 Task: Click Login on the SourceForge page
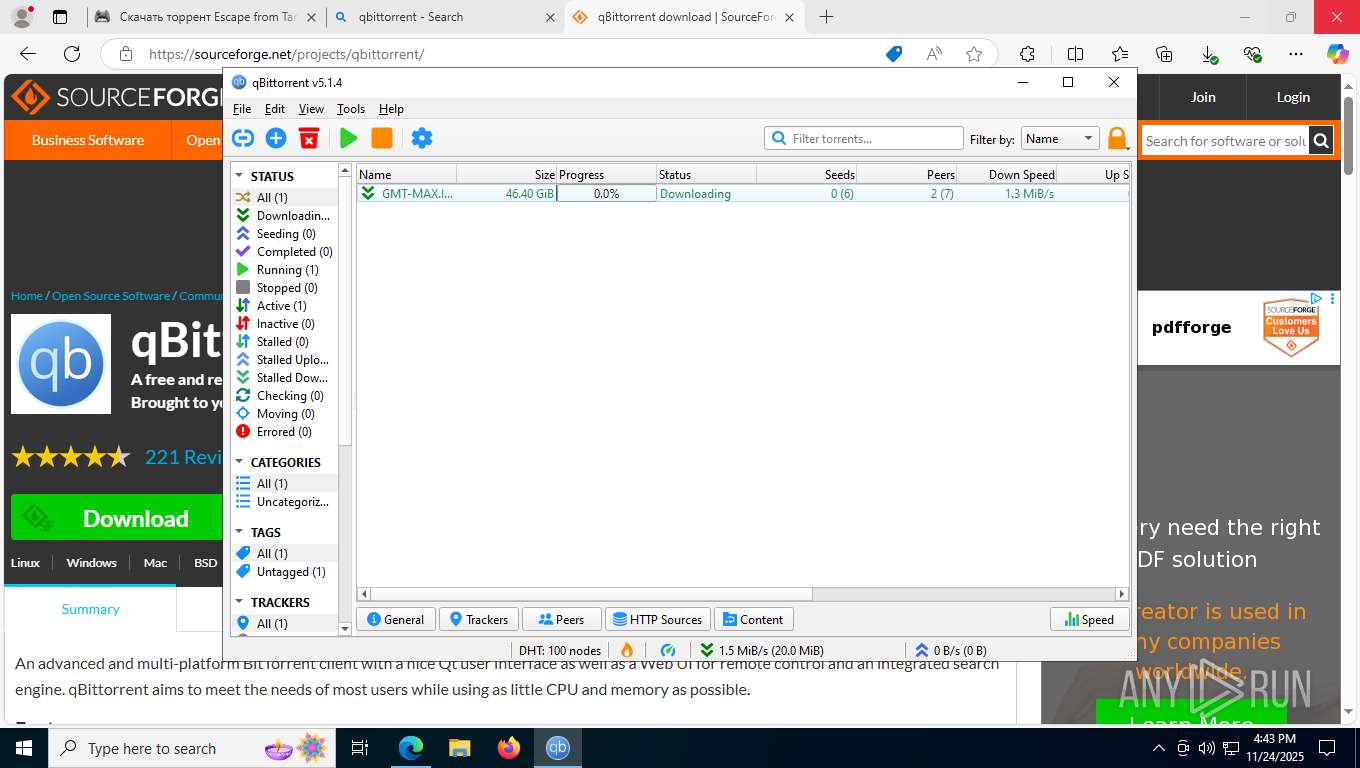click(1293, 97)
